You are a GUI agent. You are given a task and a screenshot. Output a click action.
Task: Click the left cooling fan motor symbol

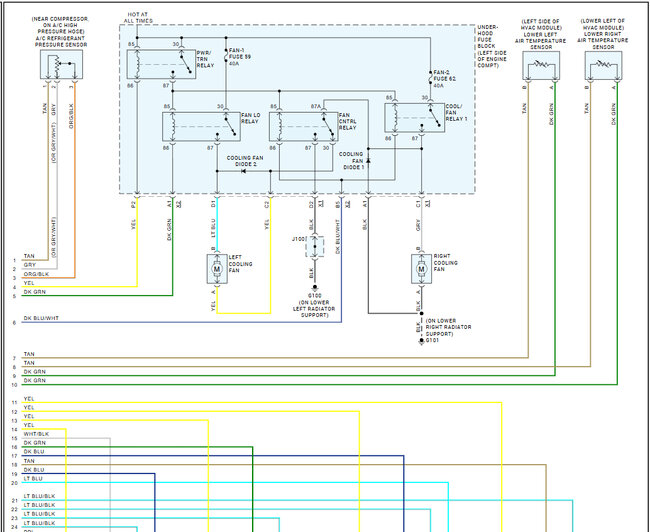[x=217, y=269]
